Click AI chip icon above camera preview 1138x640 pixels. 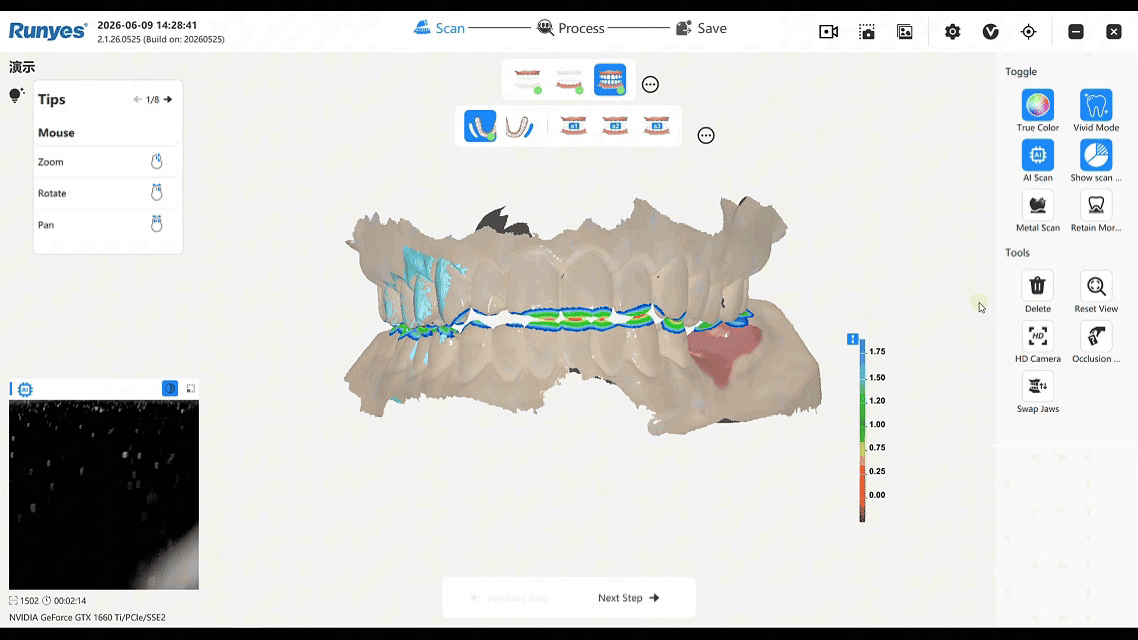[25, 389]
